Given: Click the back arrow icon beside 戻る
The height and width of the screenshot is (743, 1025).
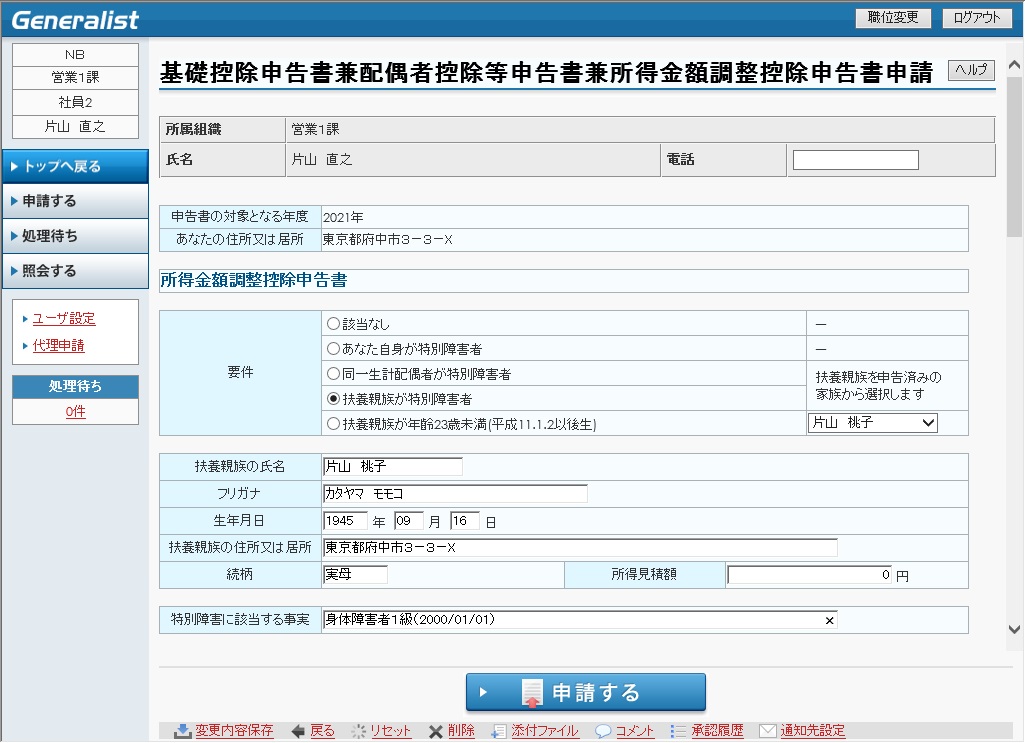Looking at the screenshot, I should point(297,731).
